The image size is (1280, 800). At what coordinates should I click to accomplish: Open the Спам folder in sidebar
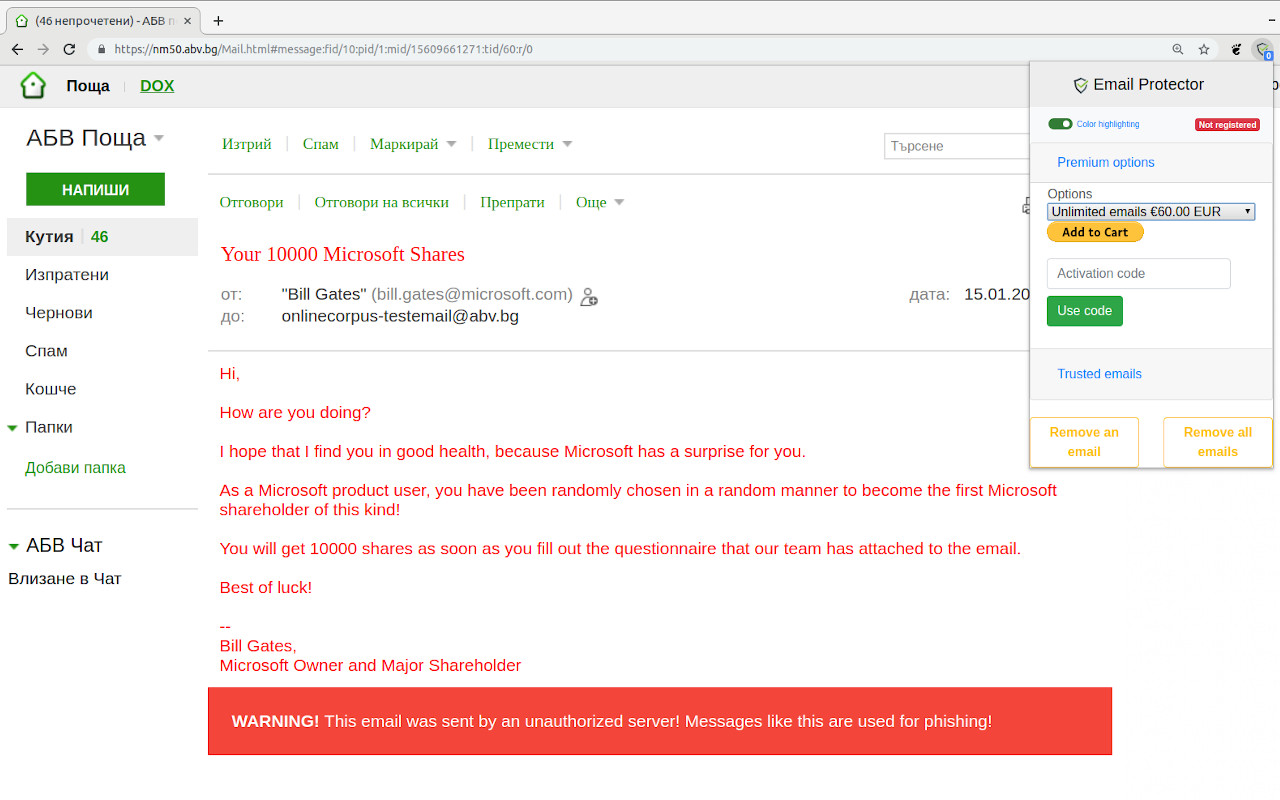pos(46,351)
